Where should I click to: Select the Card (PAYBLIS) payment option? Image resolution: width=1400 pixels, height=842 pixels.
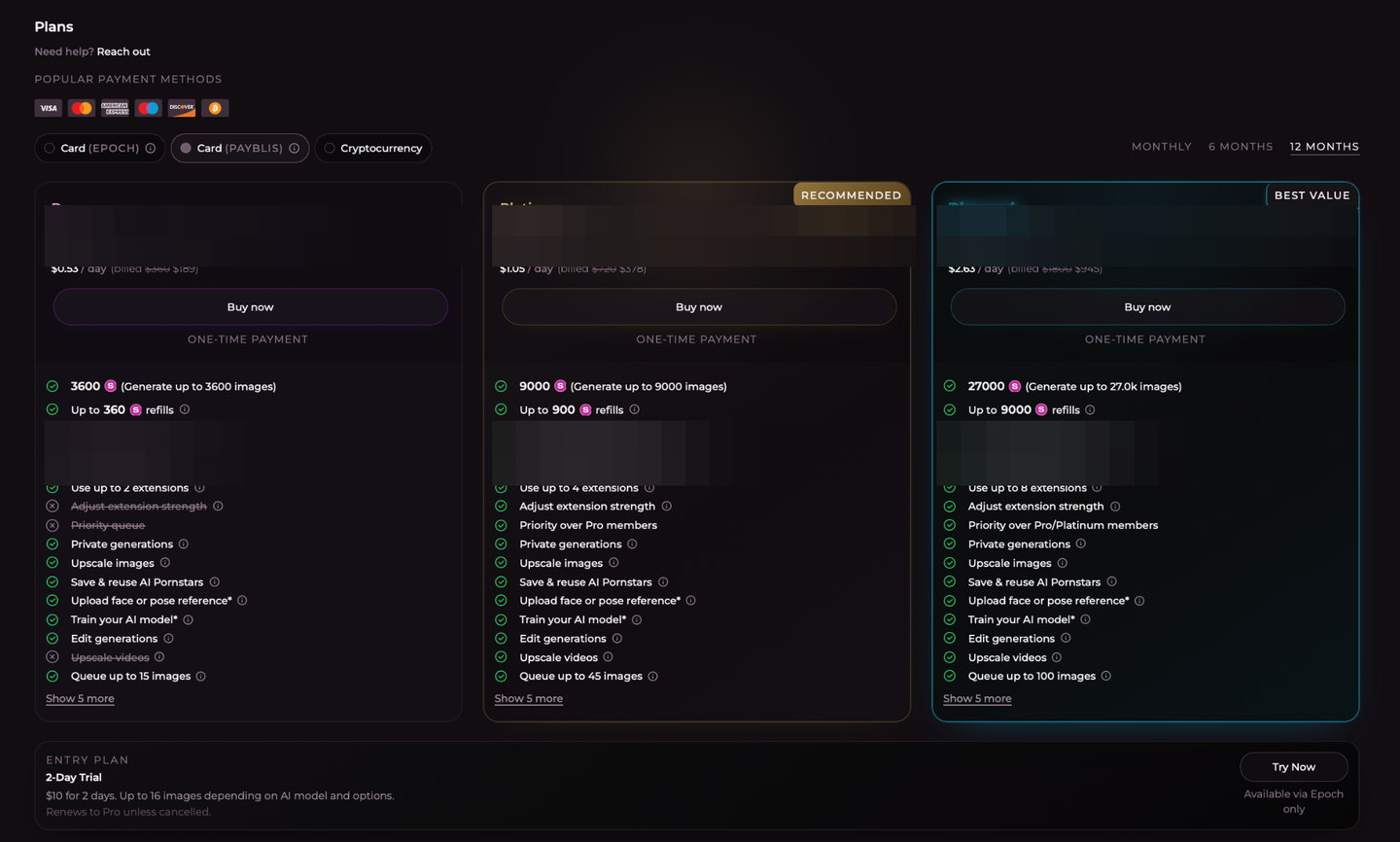[x=240, y=148]
